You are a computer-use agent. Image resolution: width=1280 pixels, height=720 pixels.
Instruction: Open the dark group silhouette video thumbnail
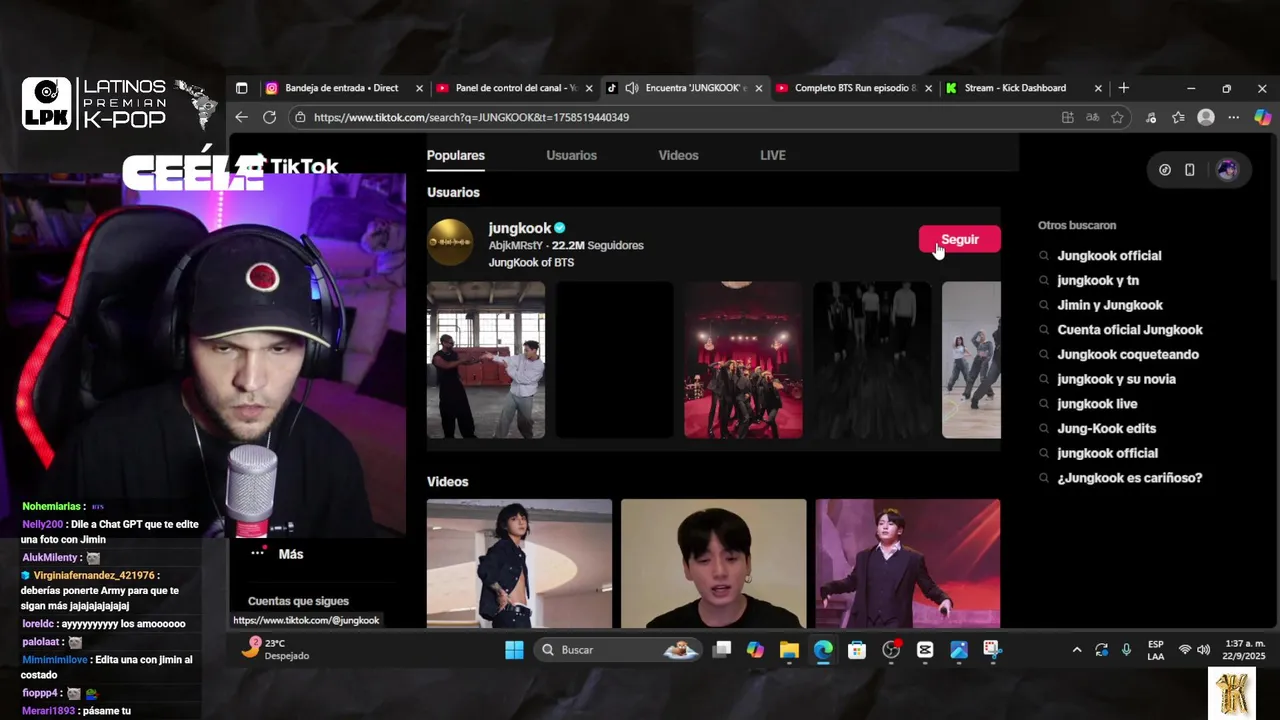(x=872, y=360)
